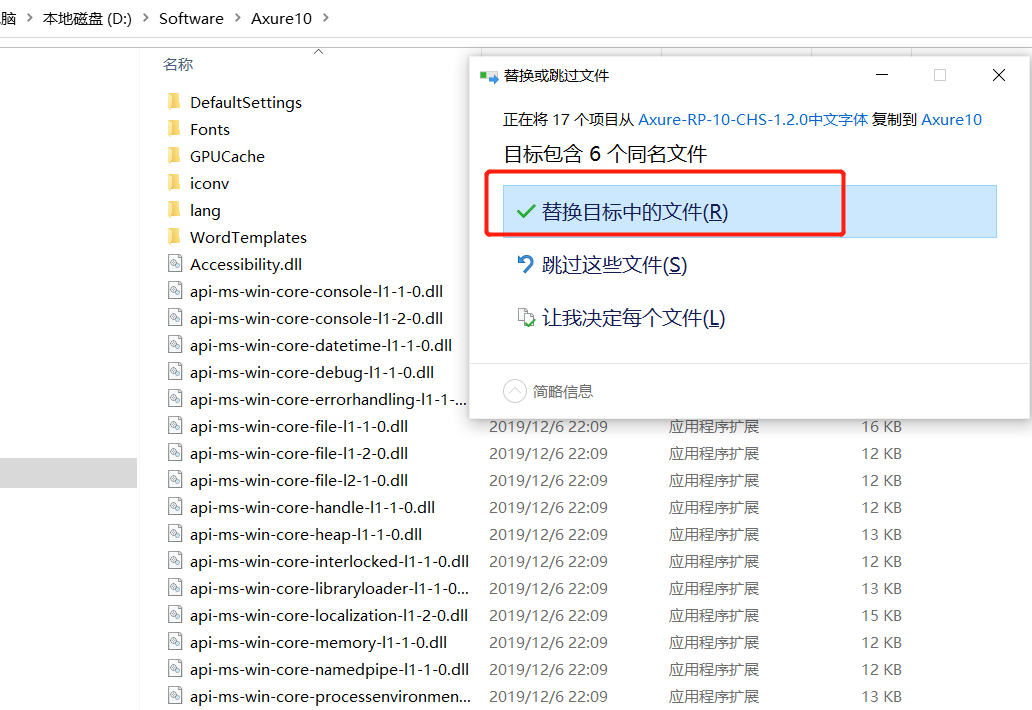Select api-ms-win-core-memory-l1-1-0.dll file
Image resolution: width=1032 pixels, height=710 pixels.
pyautogui.click(x=318, y=642)
